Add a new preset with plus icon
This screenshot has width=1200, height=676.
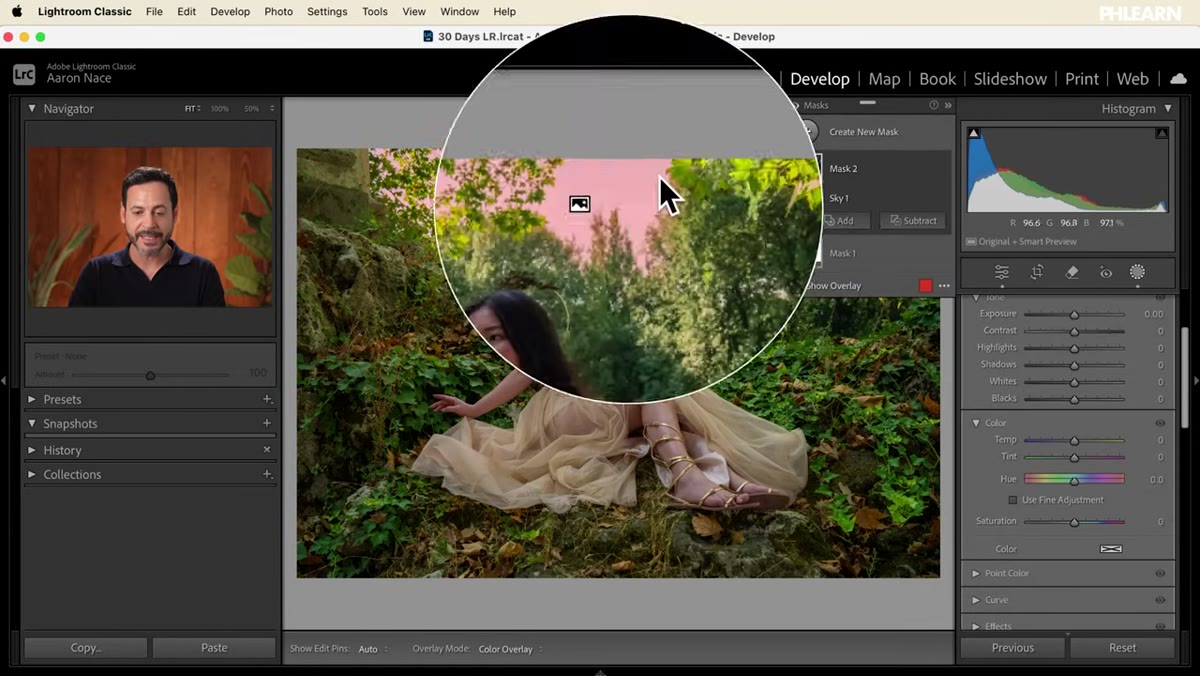267,399
